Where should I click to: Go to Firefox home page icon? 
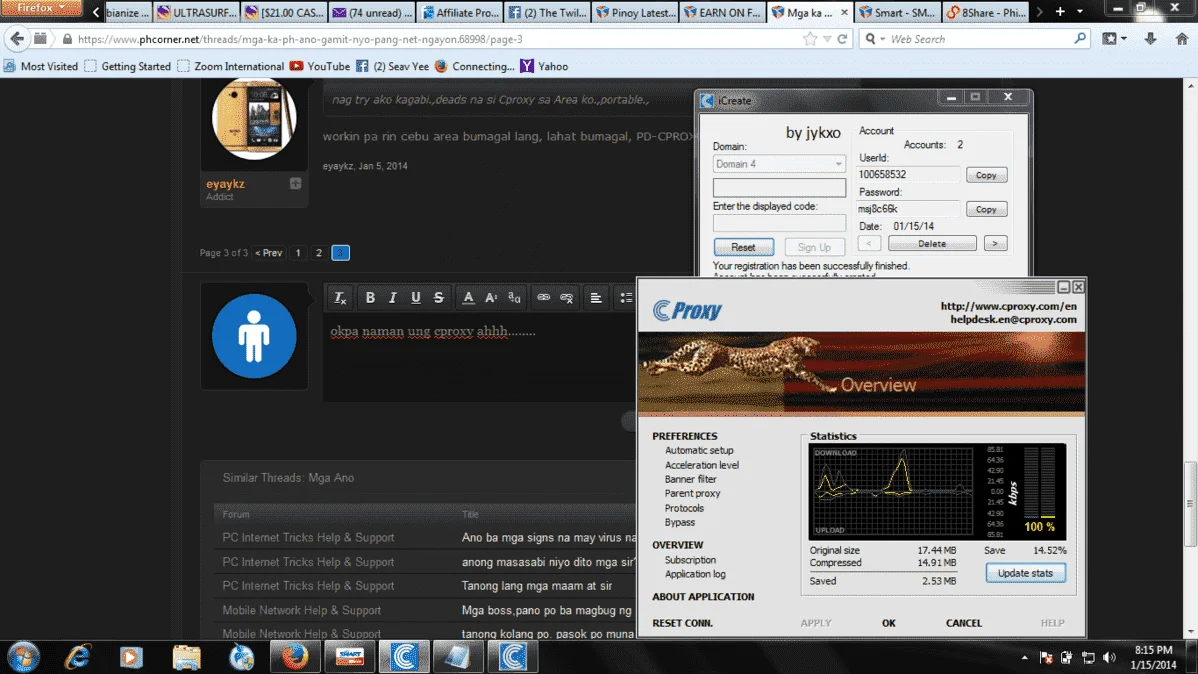[x=1182, y=39]
